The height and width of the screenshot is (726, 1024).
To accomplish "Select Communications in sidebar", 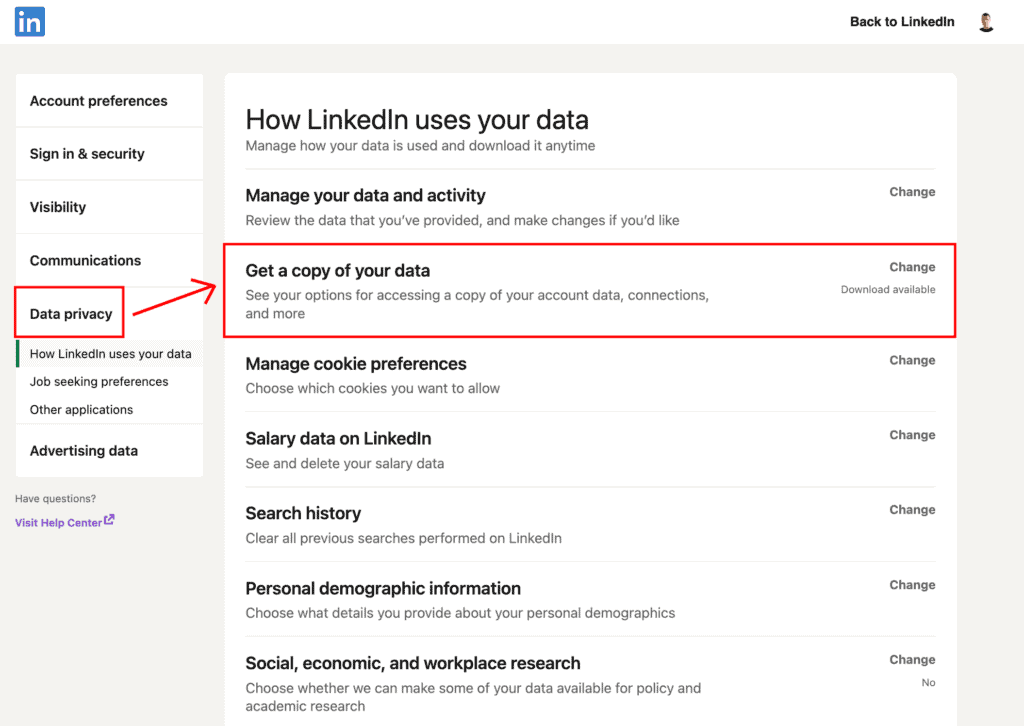I will tap(86, 261).
